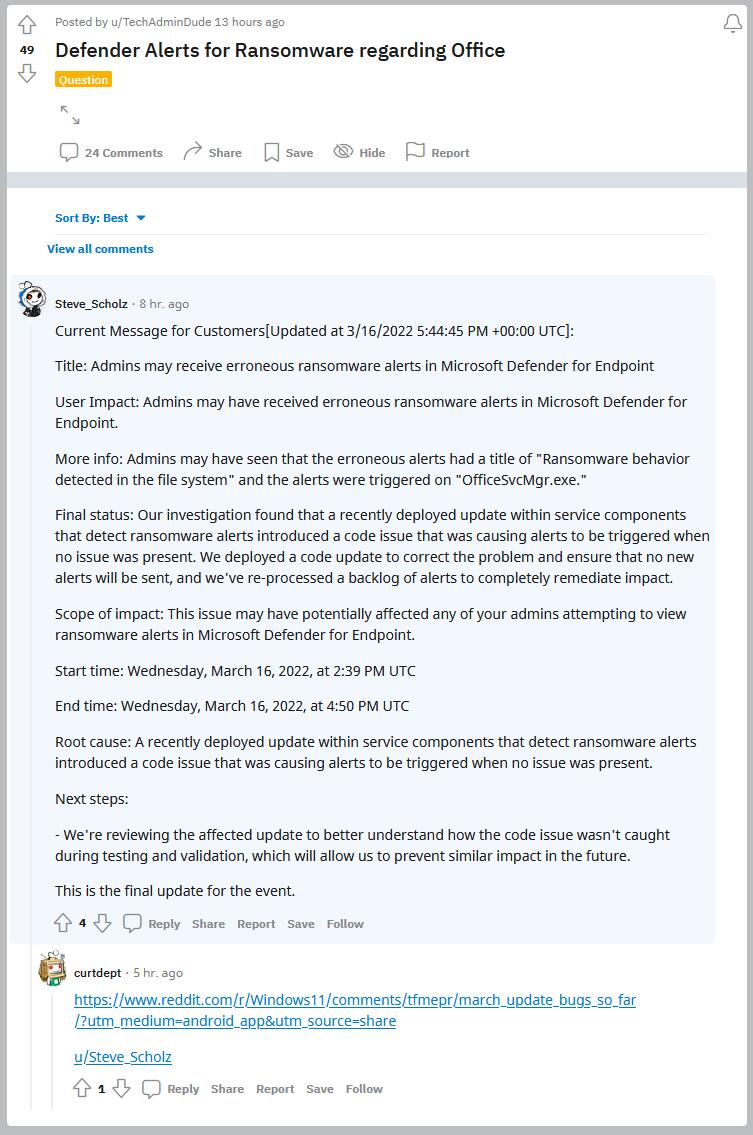Open the Steve_Scholz avatar
Viewport: 753px width, 1135px height.
pyautogui.click(x=32, y=298)
